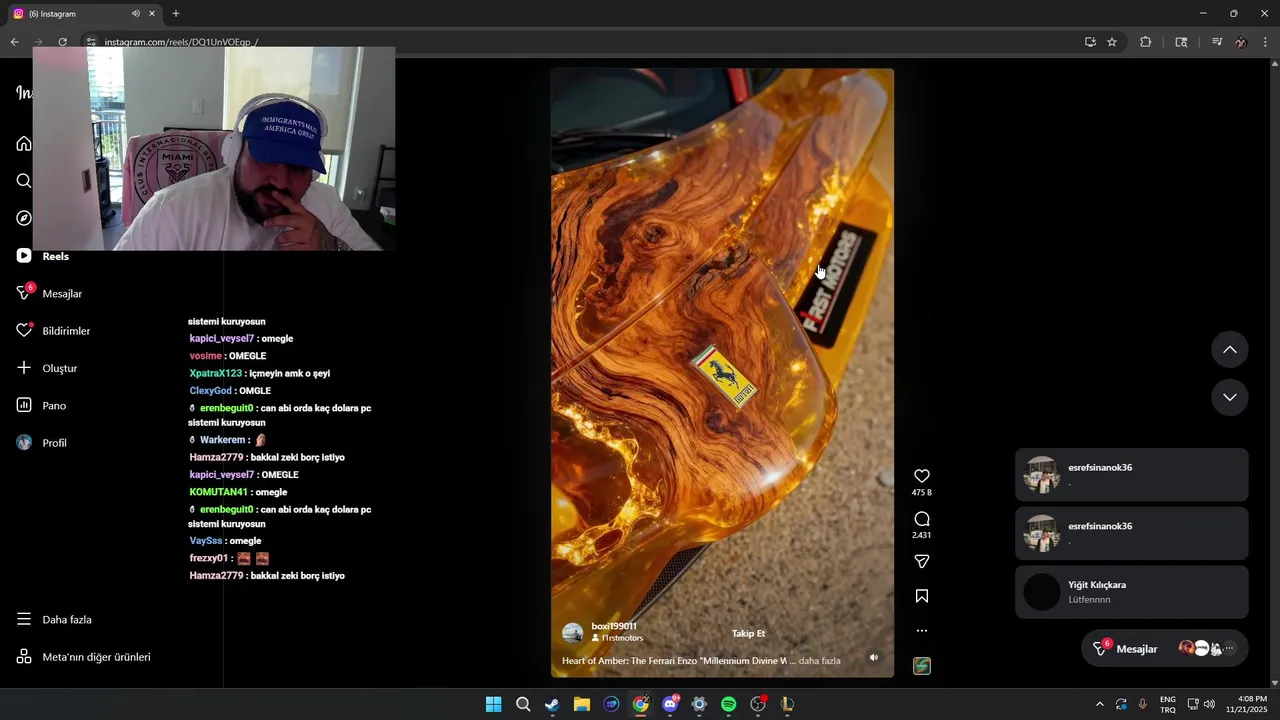The height and width of the screenshot is (720, 1280).
Task: Open the Daha fazla menu
Action: point(54,619)
